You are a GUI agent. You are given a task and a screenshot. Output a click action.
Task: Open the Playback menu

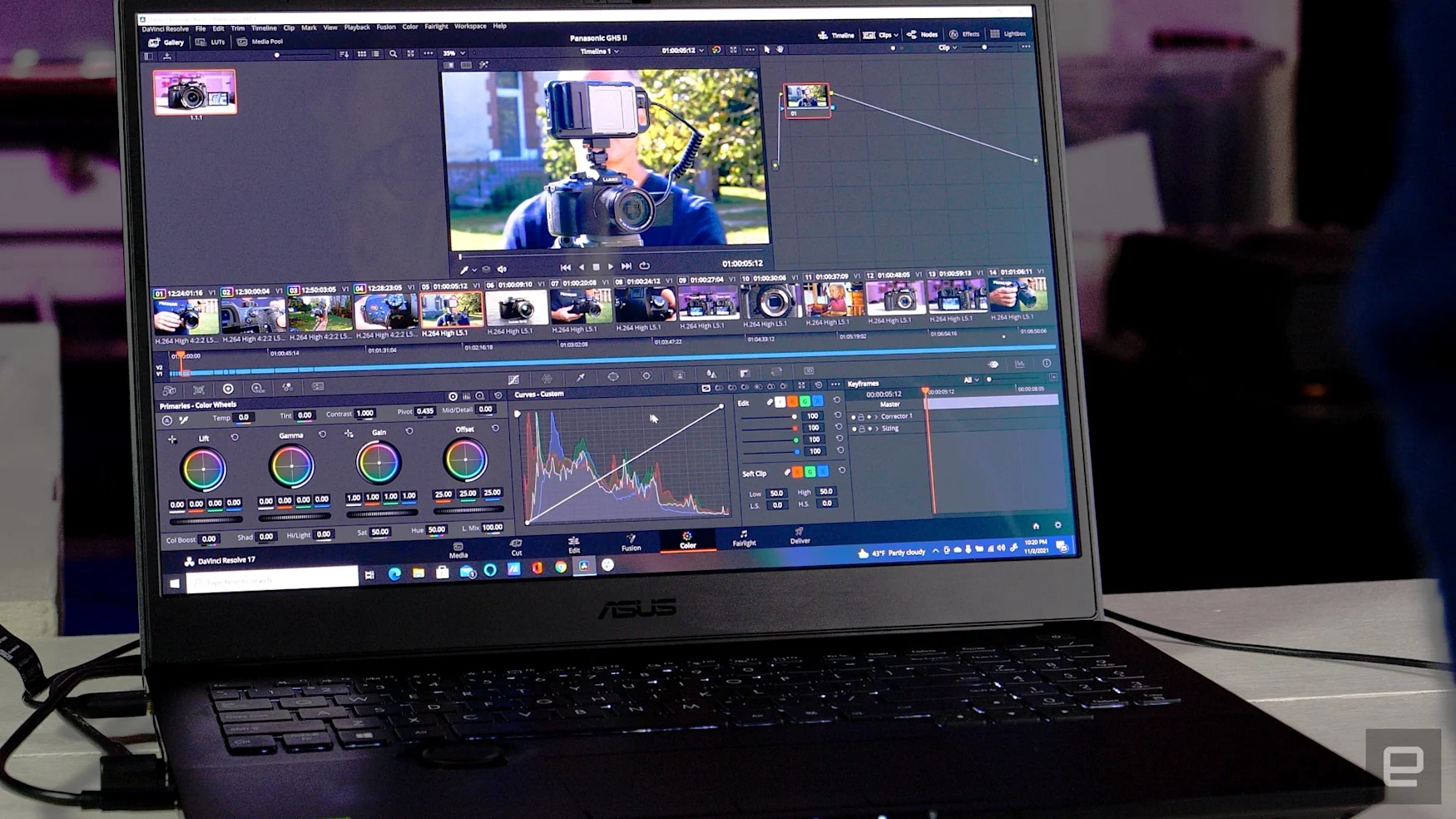click(356, 27)
